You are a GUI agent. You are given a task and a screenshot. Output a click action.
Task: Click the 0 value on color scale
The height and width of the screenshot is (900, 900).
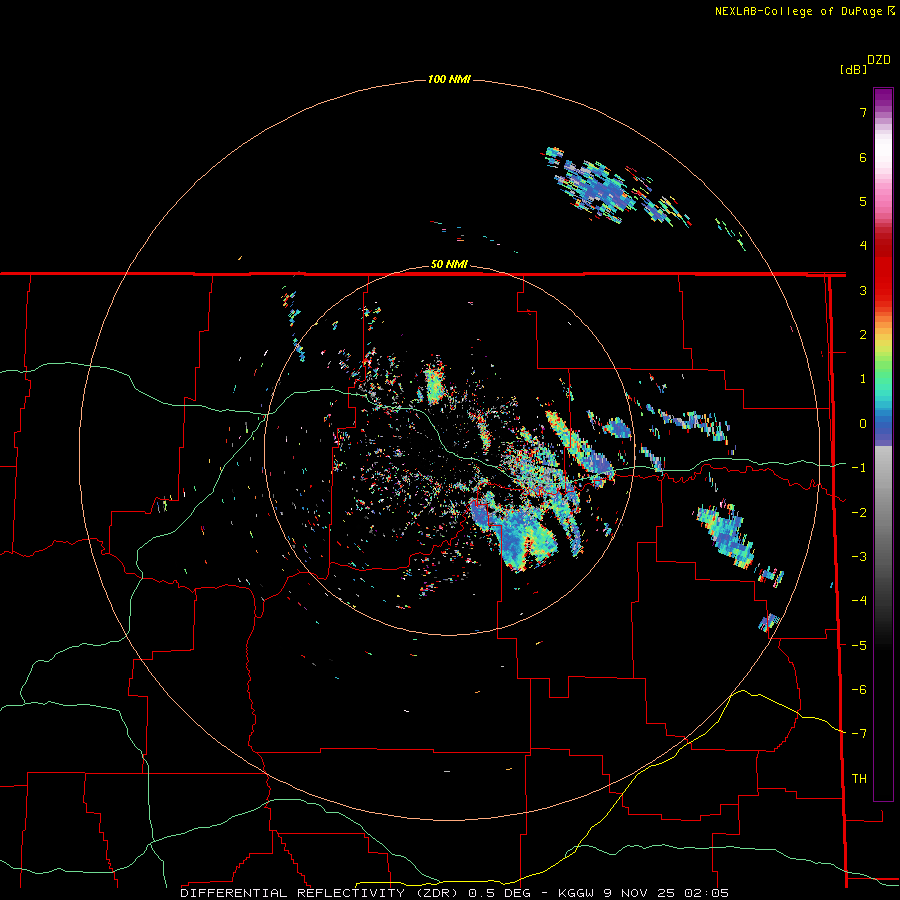(x=863, y=424)
